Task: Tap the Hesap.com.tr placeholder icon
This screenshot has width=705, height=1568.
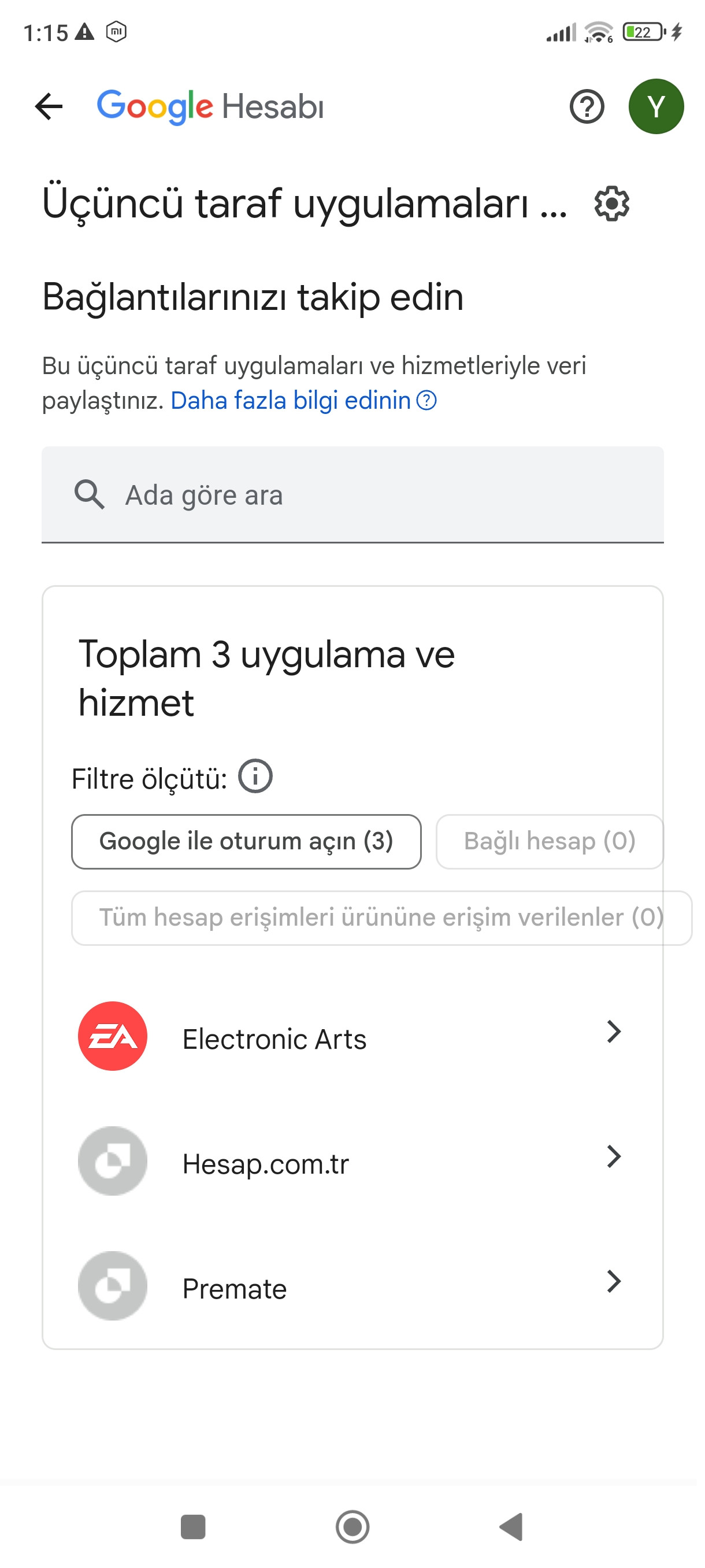Action: coord(113,1160)
